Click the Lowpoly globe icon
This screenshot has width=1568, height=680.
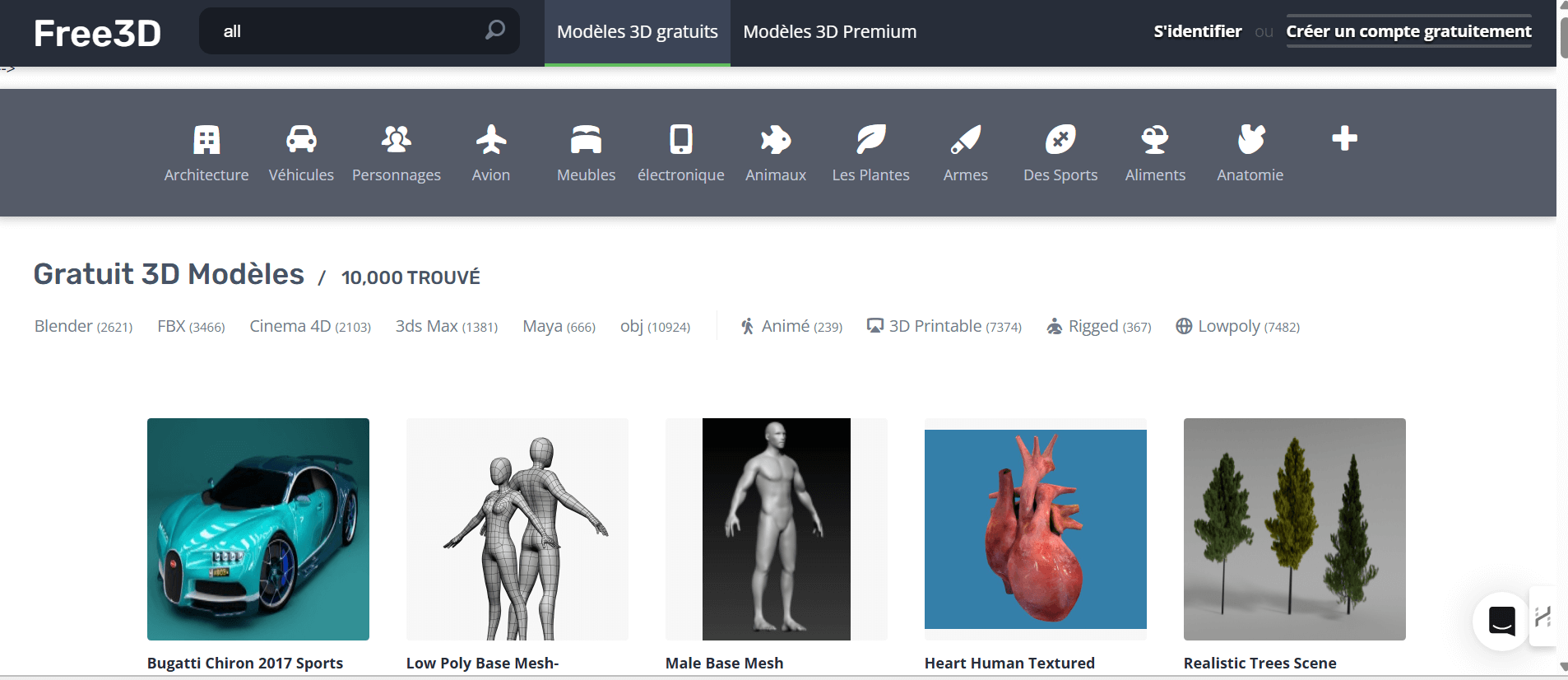1184,326
